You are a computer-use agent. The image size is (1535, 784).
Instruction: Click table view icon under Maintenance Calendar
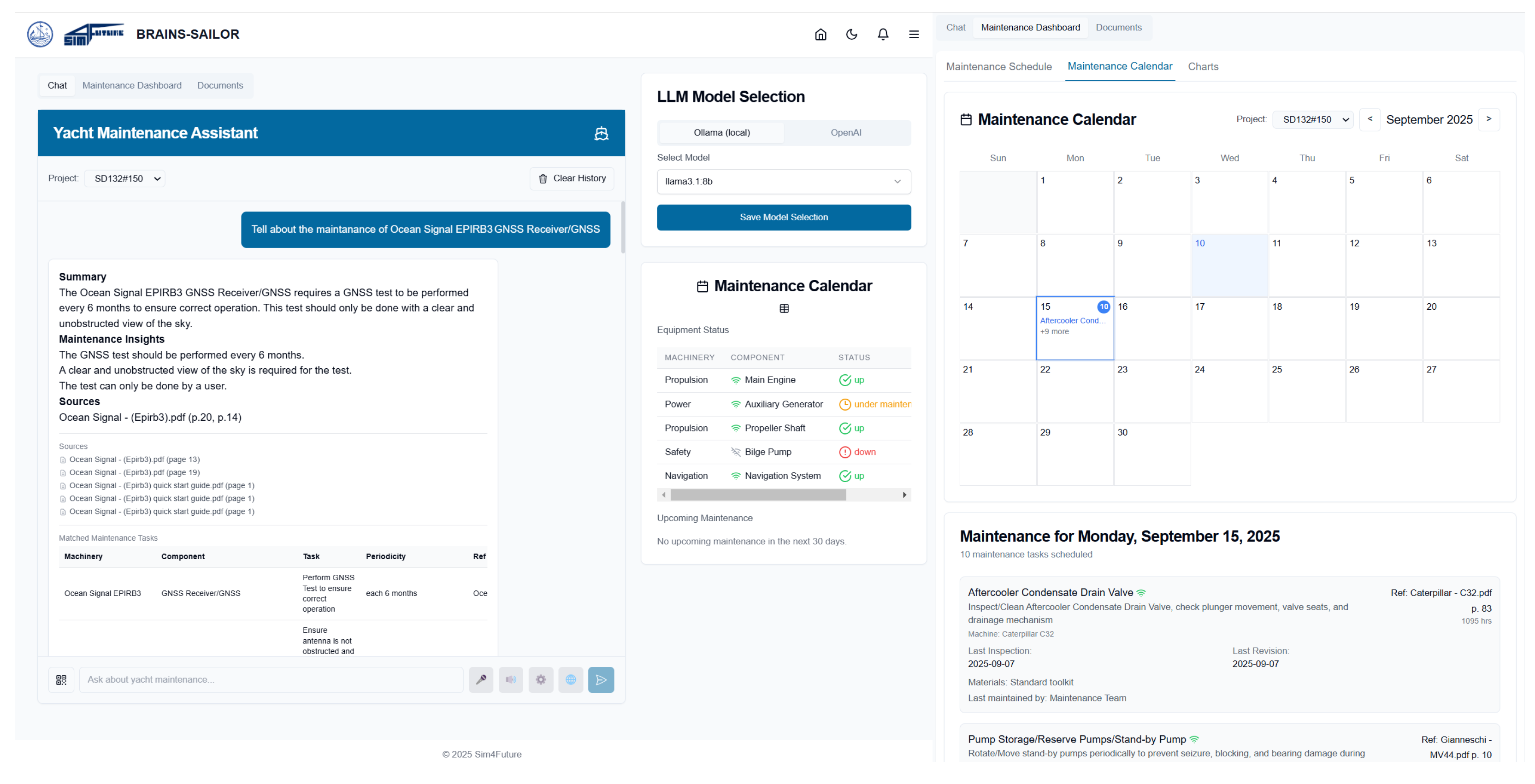pyautogui.click(x=784, y=309)
